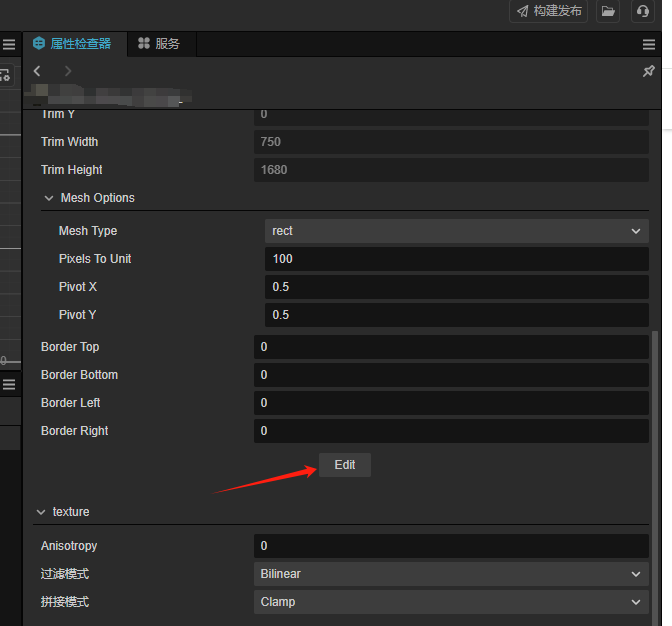Click the Mesh Type label

click(x=88, y=231)
